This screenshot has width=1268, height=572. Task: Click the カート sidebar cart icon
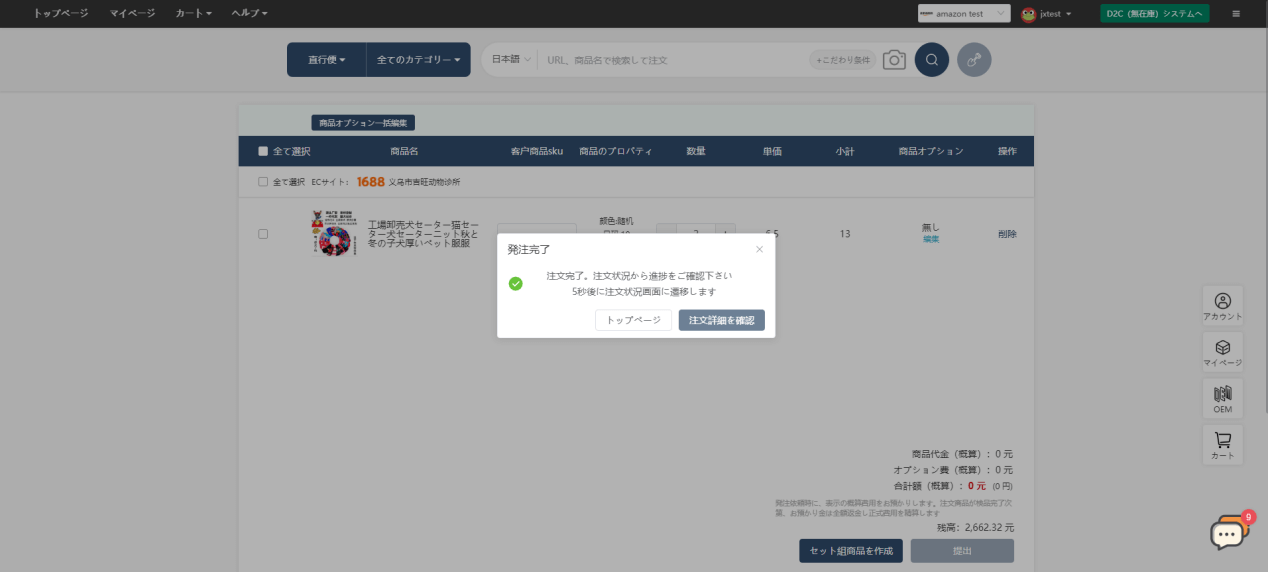(x=1222, y=445)
